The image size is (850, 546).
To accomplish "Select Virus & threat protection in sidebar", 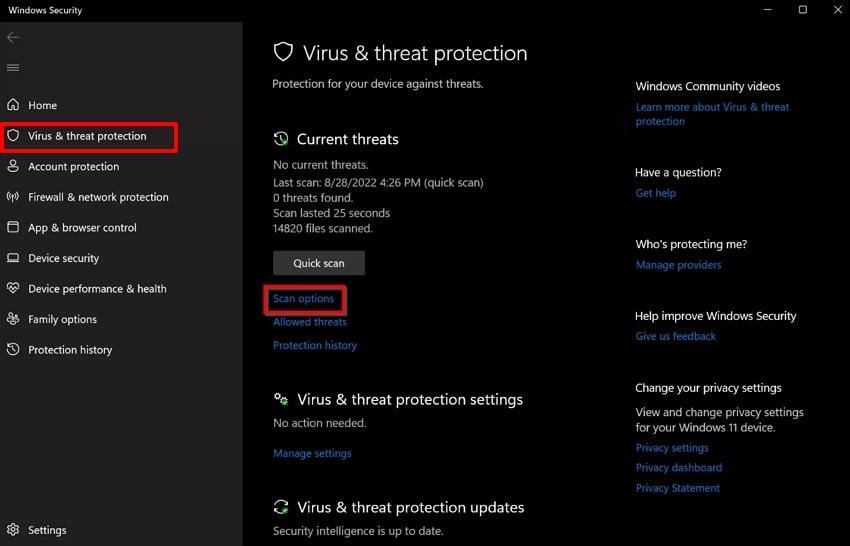I will (87, 136).
